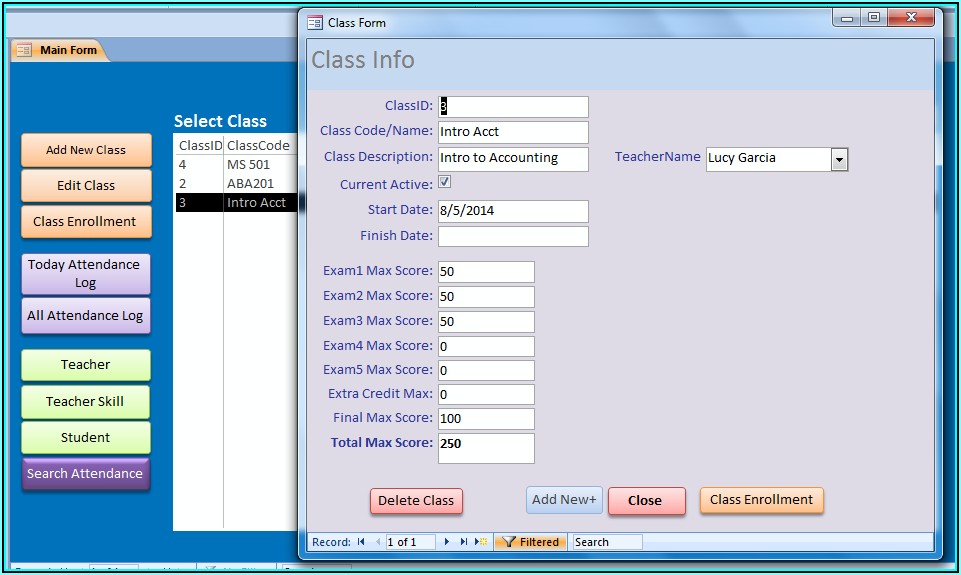961x575 pixels.
Task: Switch to the Main Form tab
Action: pyautogui.click(x=68, y=50)
